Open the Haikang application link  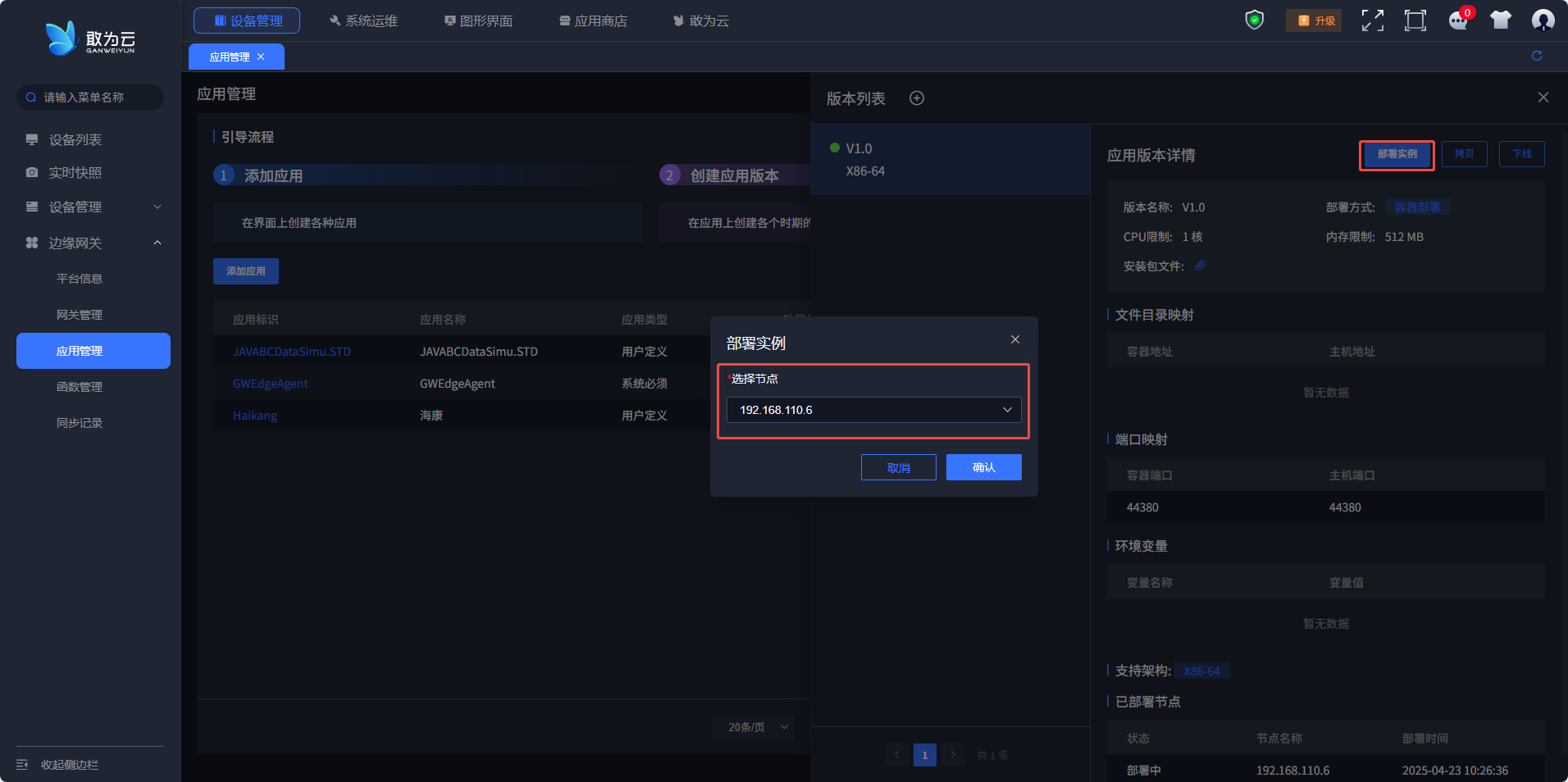coord(255,416)
